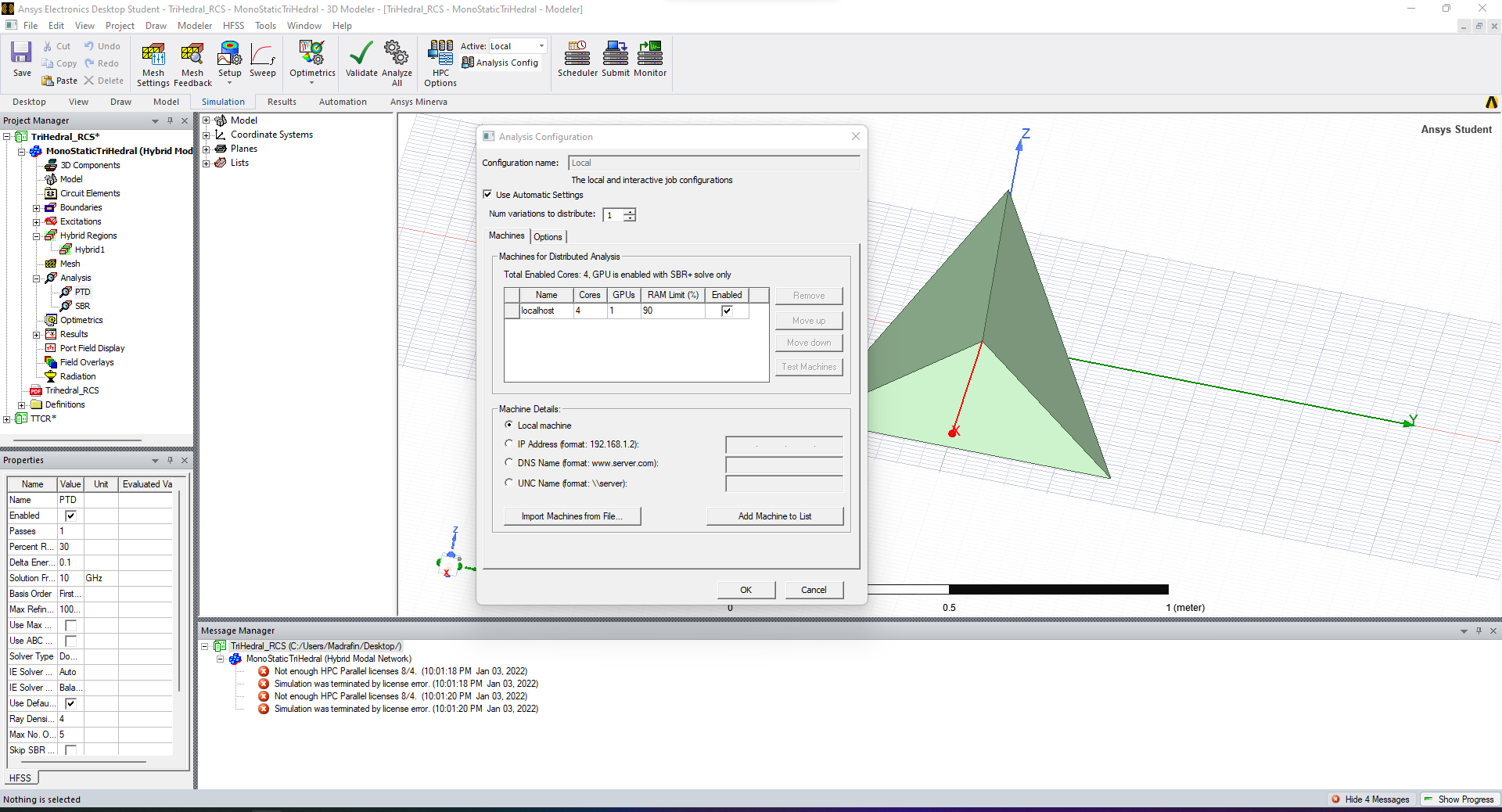The image size is (1502, 812).
Task: Open the Optimetrics tool
Action: tap(311, 53)
